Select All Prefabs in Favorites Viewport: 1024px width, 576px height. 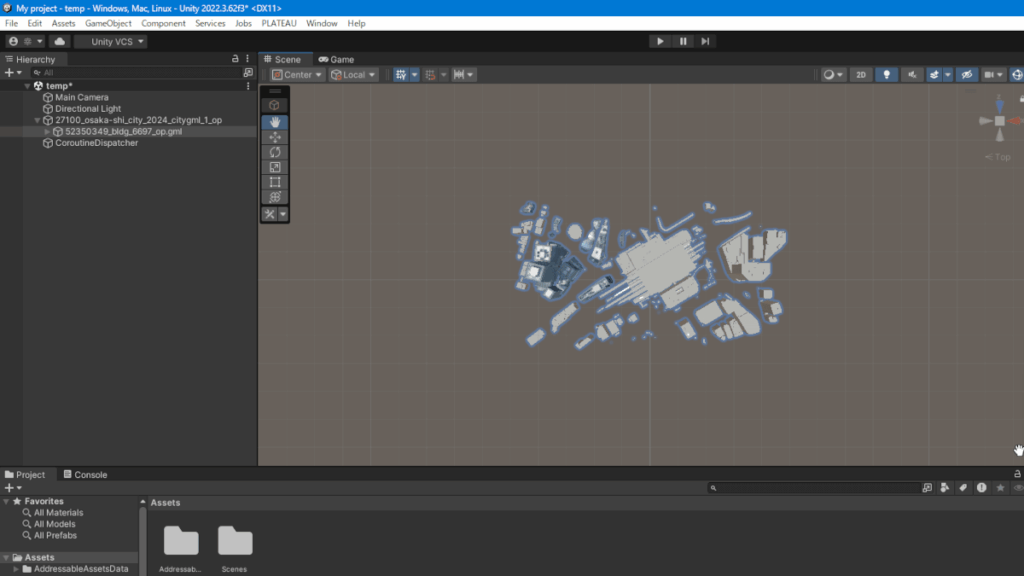[54, 535]
